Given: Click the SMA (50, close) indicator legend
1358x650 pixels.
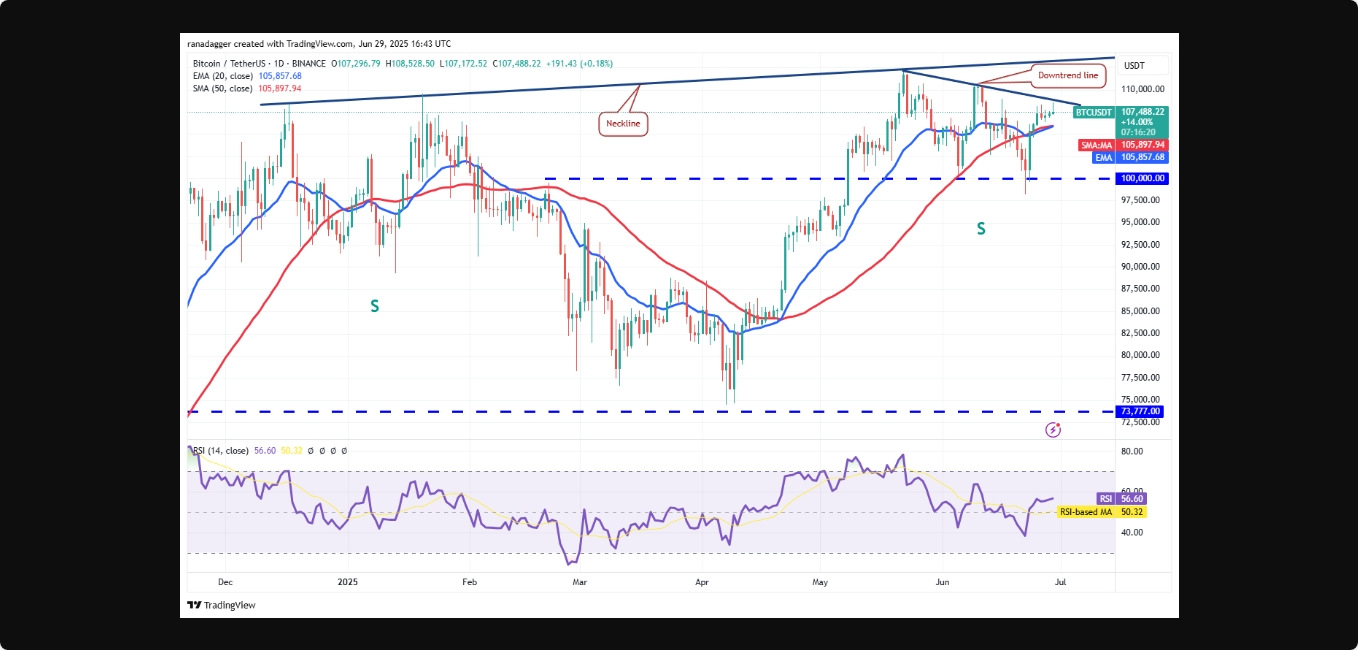Looking at the screenshot, I should (x=246, y=88).
